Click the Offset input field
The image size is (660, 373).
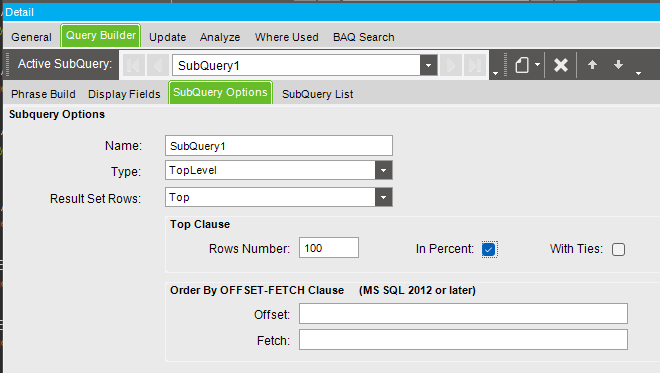click(x=463, y=314)
